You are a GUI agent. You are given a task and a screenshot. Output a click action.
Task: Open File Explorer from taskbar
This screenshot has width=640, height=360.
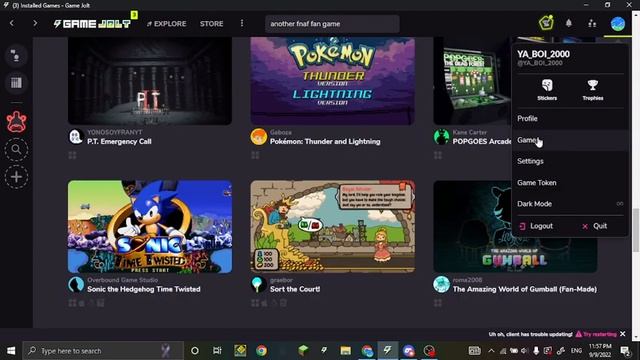346,351
